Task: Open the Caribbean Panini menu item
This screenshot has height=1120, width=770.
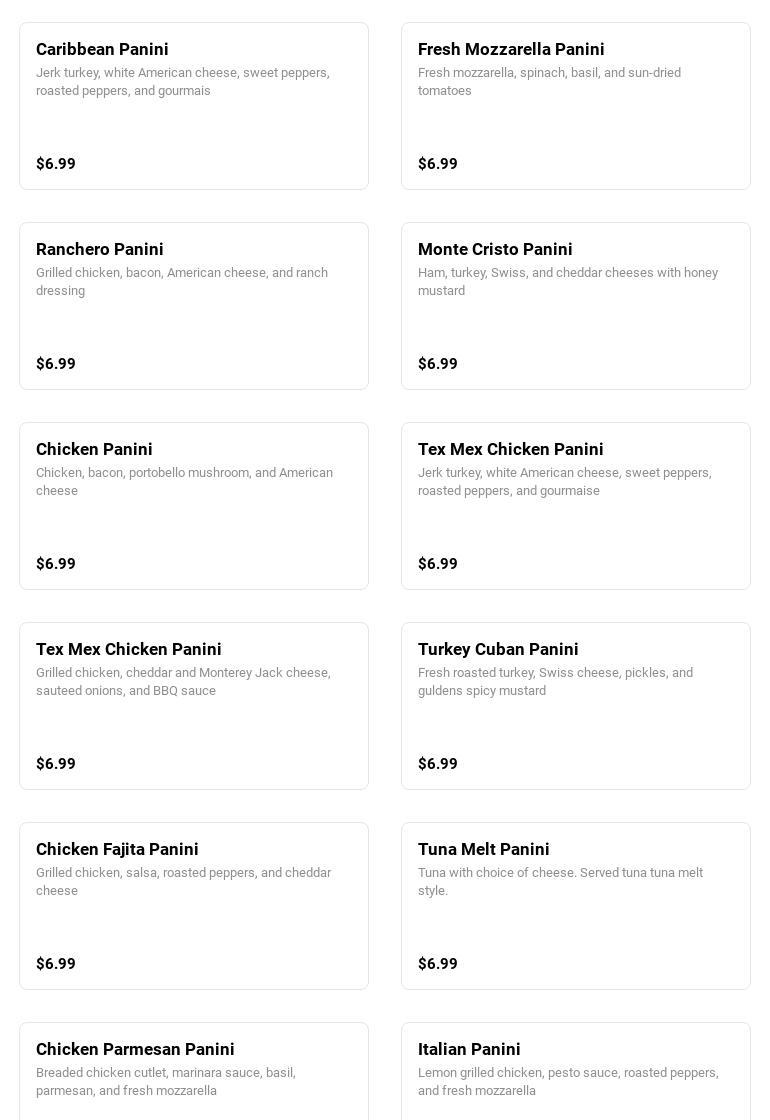Action: coord(194,106)
